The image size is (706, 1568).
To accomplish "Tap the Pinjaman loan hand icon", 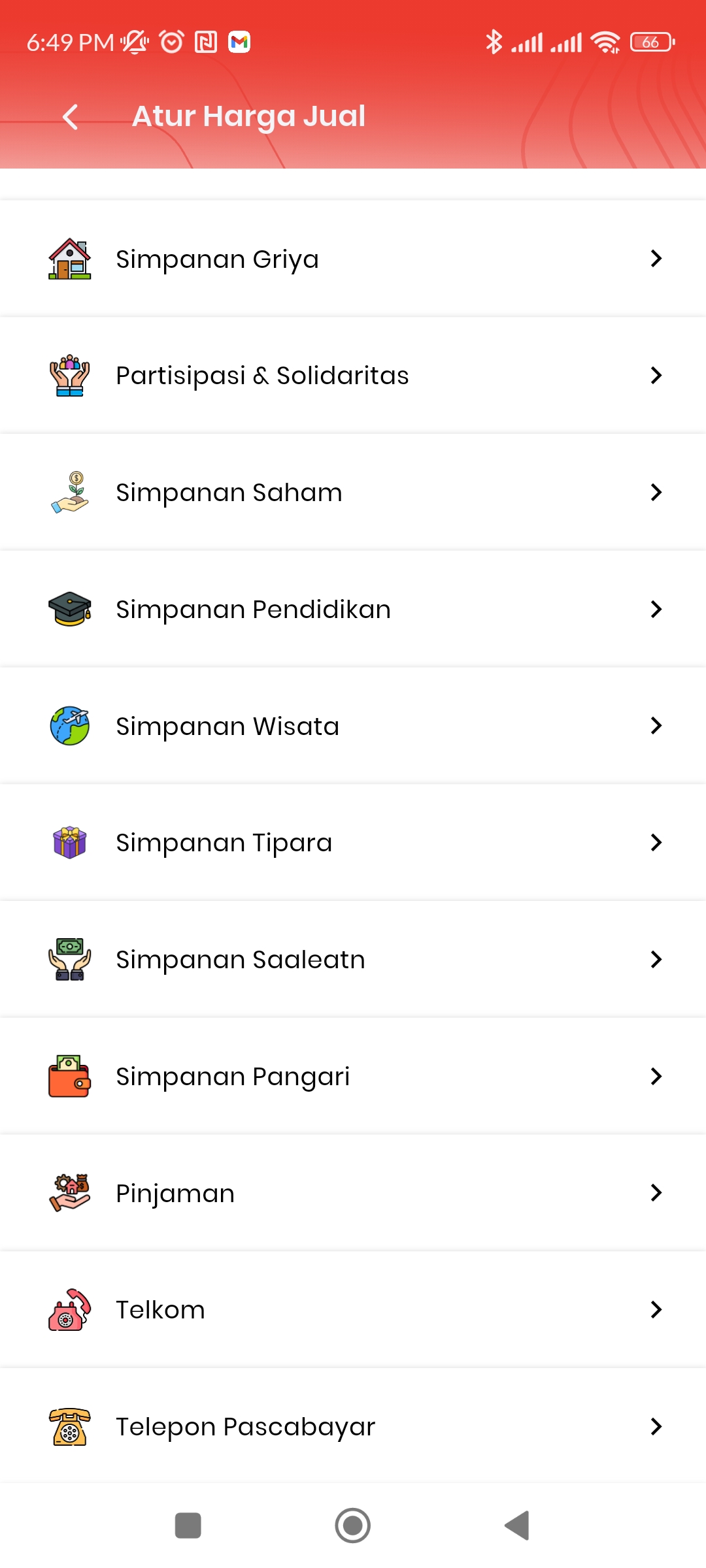I will [70, 1193].
